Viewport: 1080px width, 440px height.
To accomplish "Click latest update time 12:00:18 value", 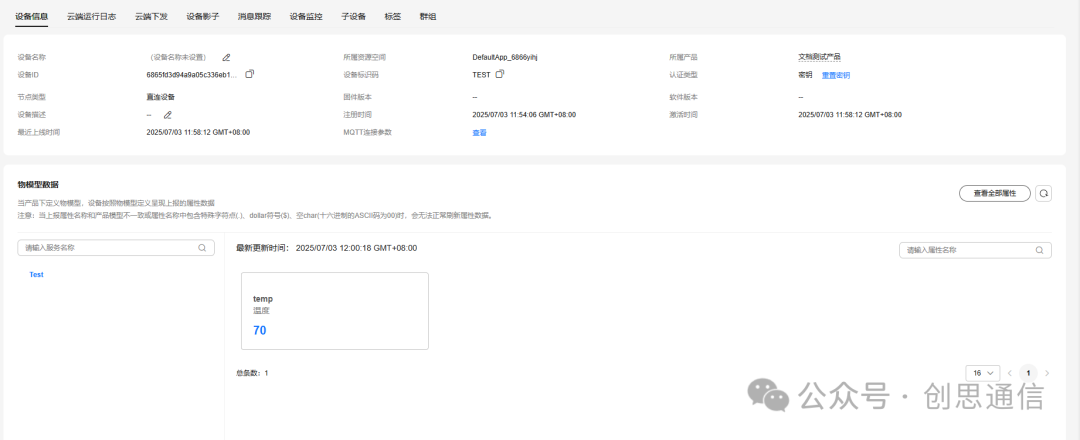I will point(356,248).
